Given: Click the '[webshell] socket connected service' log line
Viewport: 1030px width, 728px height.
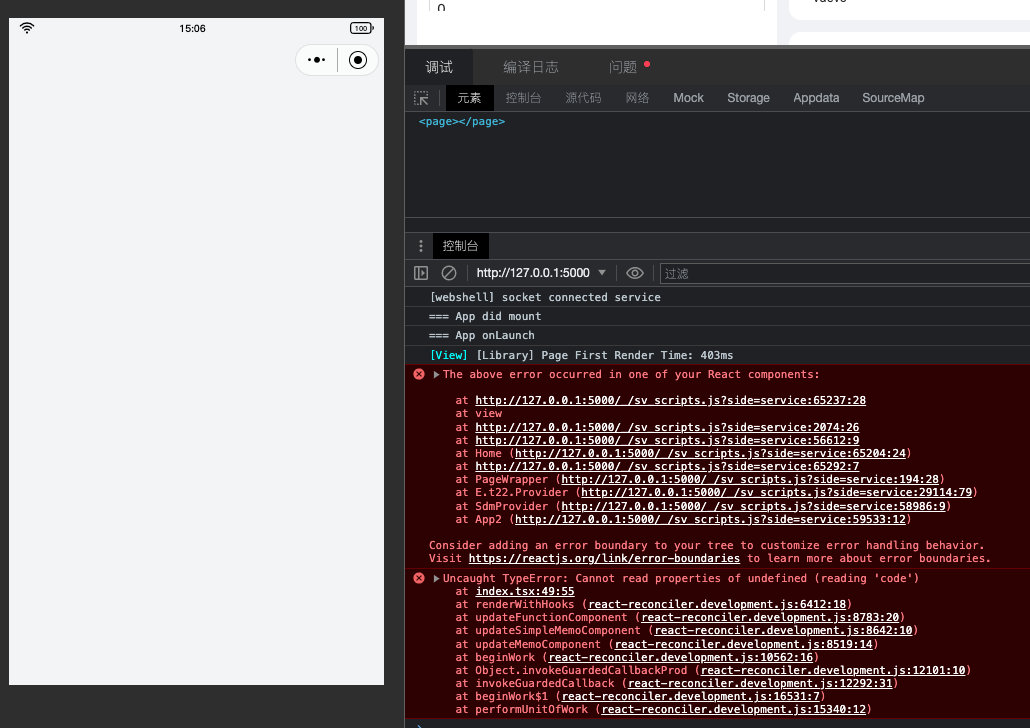Looking at the screenshot, I should point(545,297).
